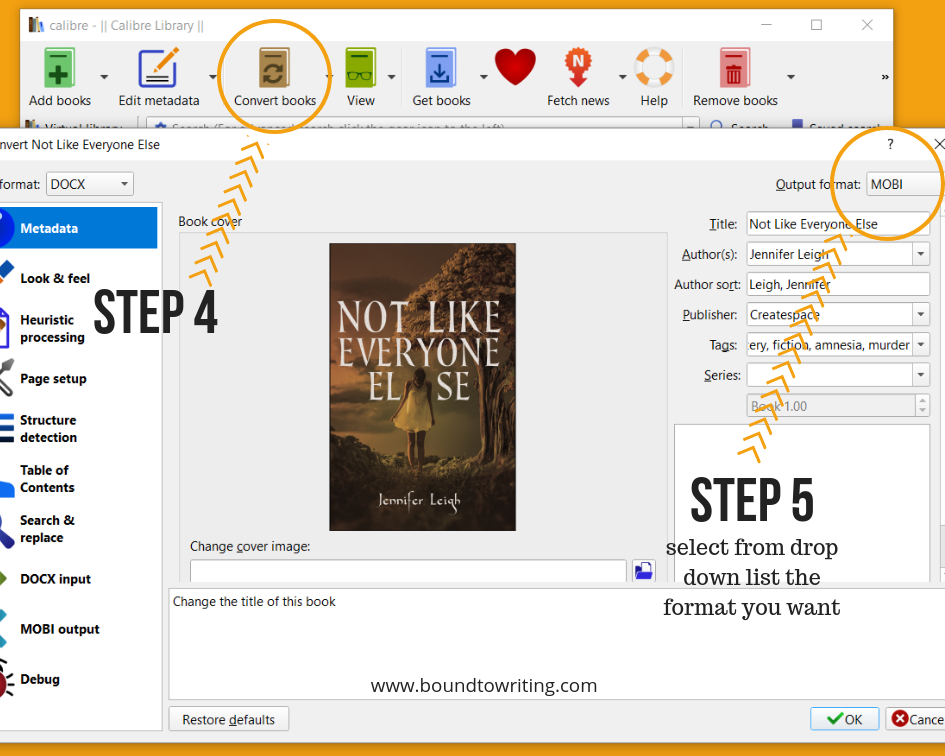Increase the series Book number stepper
Image resolution: width=945 pixels, height=756 pixels.
[x=922, y=400]
